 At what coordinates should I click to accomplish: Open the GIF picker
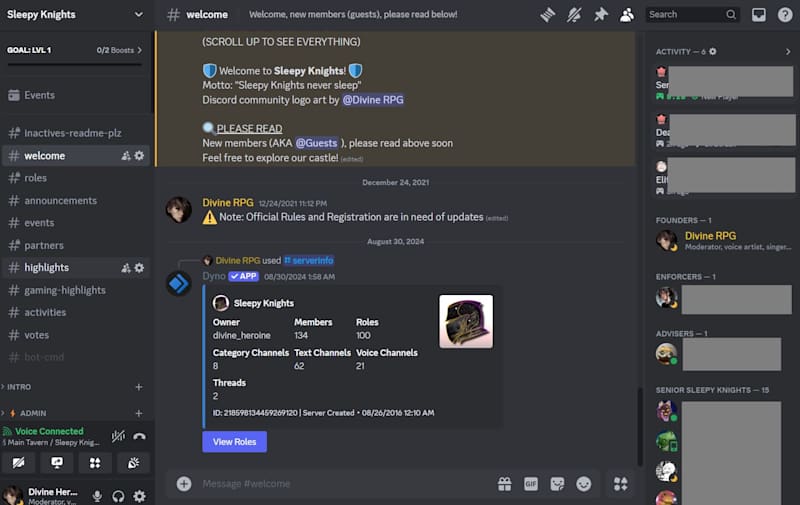(x=531, y=484)
